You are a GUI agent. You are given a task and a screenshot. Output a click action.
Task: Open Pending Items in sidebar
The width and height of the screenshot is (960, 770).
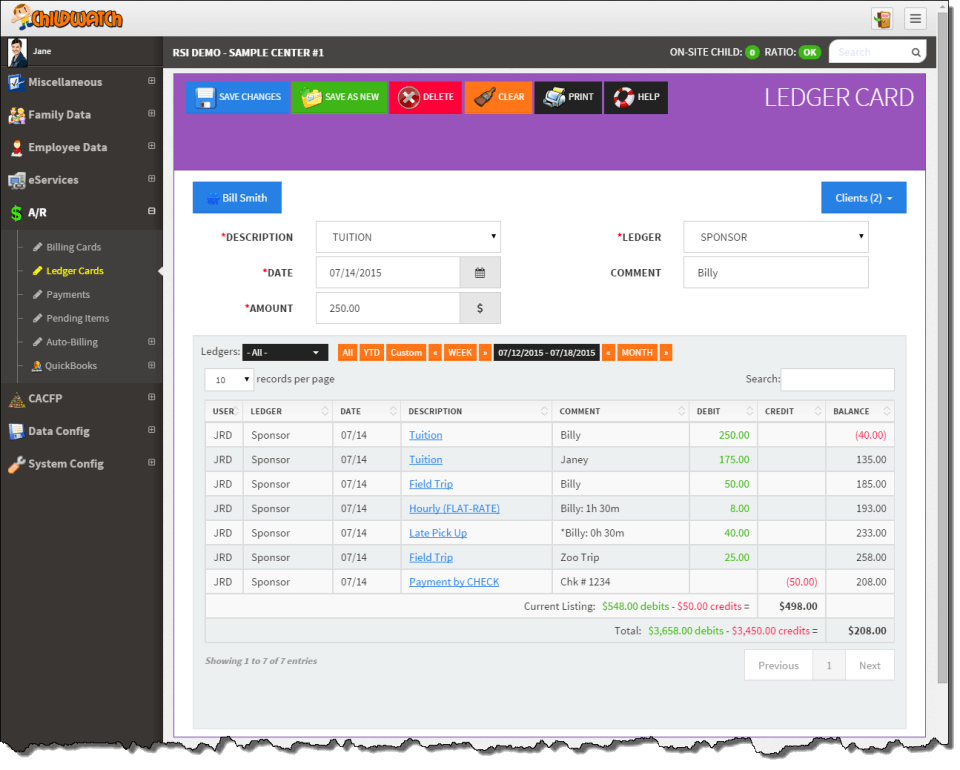[78, 318]
